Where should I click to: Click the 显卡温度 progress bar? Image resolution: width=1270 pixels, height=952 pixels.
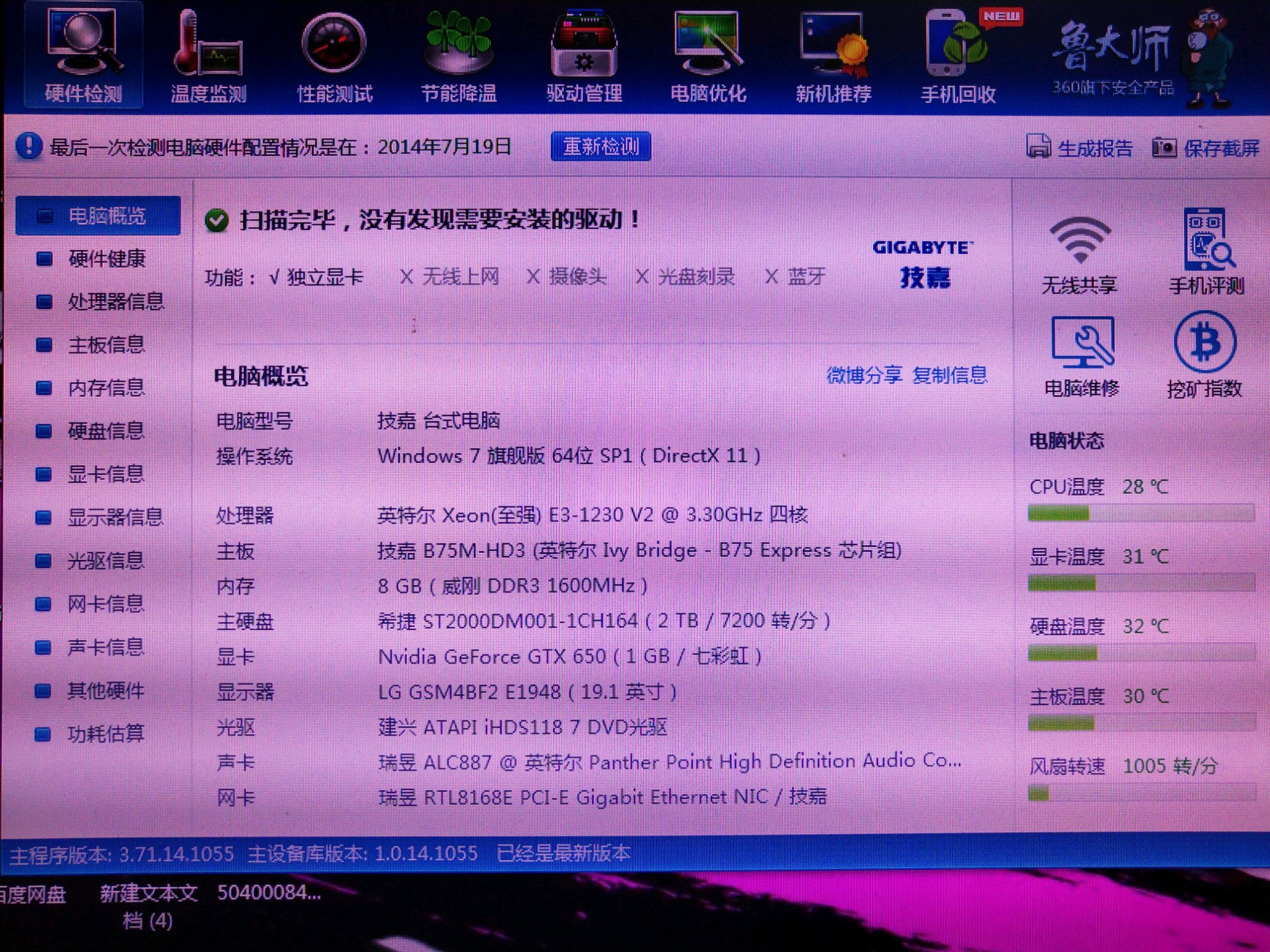pos(1141,583)
